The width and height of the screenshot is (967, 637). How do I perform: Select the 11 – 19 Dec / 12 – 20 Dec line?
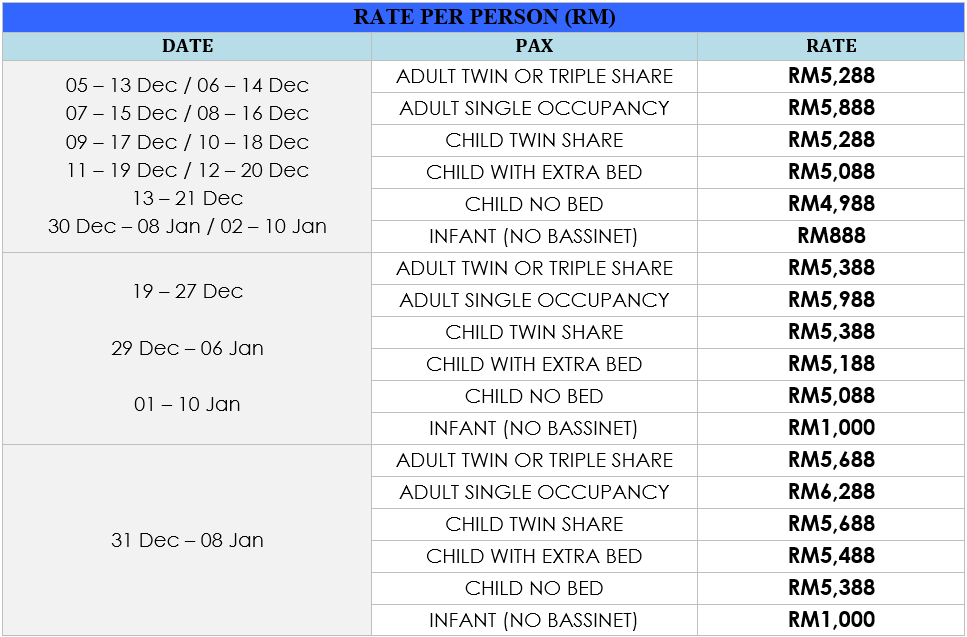(187, 170)
